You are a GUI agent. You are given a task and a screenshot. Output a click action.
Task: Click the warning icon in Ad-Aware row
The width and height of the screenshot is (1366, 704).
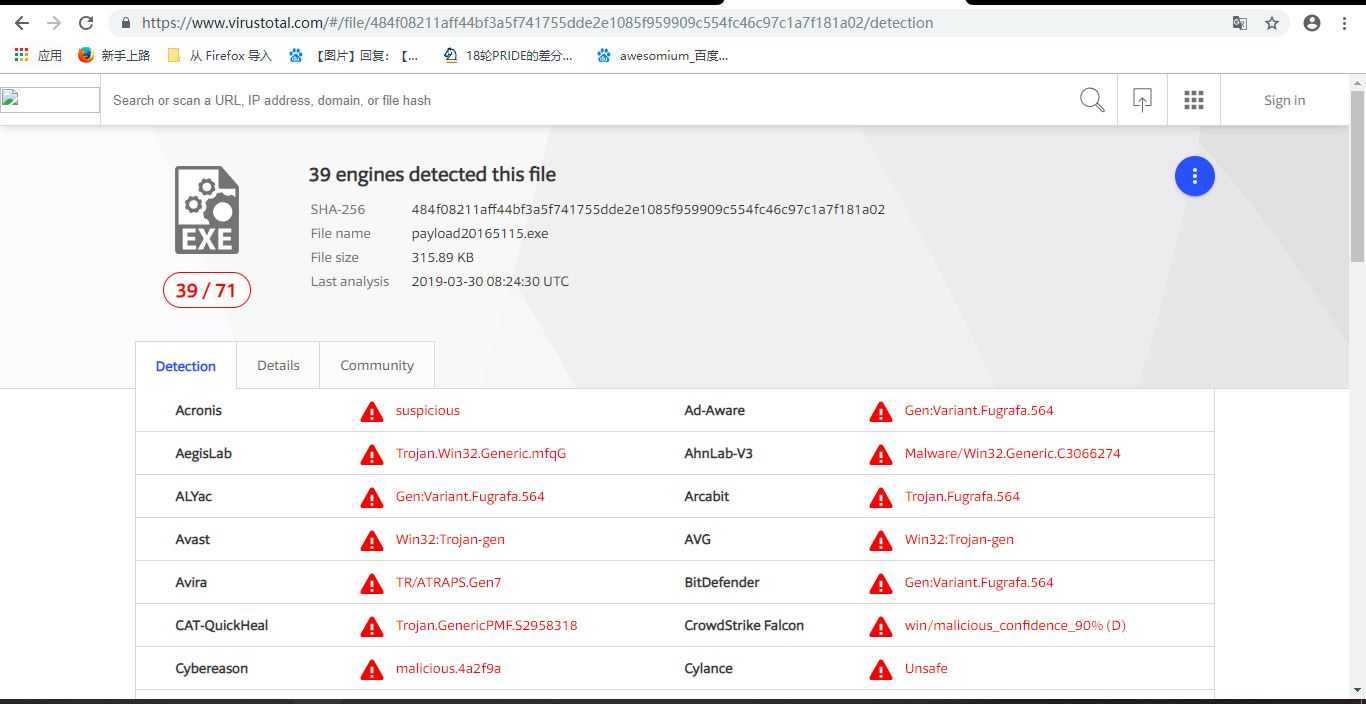[x=881, y=411]
